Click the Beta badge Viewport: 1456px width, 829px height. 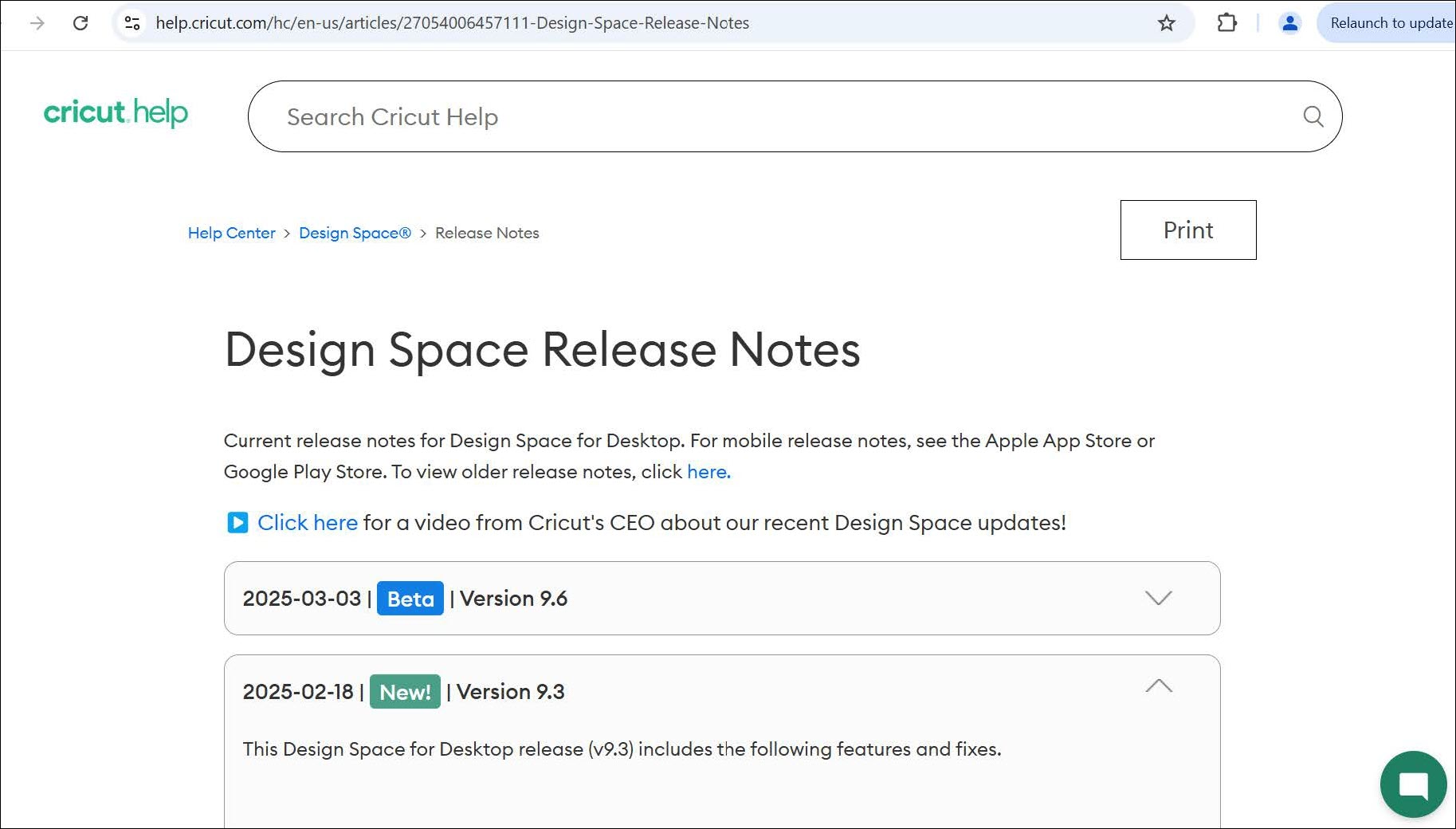[x=410, y=599]
